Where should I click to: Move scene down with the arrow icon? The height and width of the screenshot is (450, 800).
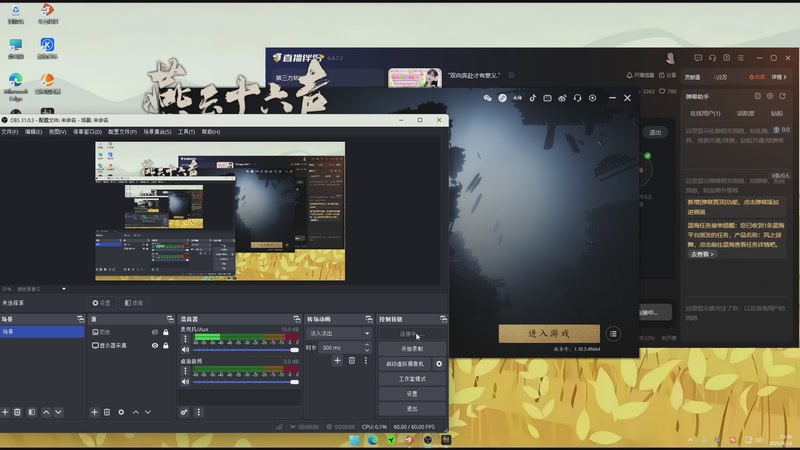tap(58, 412)
